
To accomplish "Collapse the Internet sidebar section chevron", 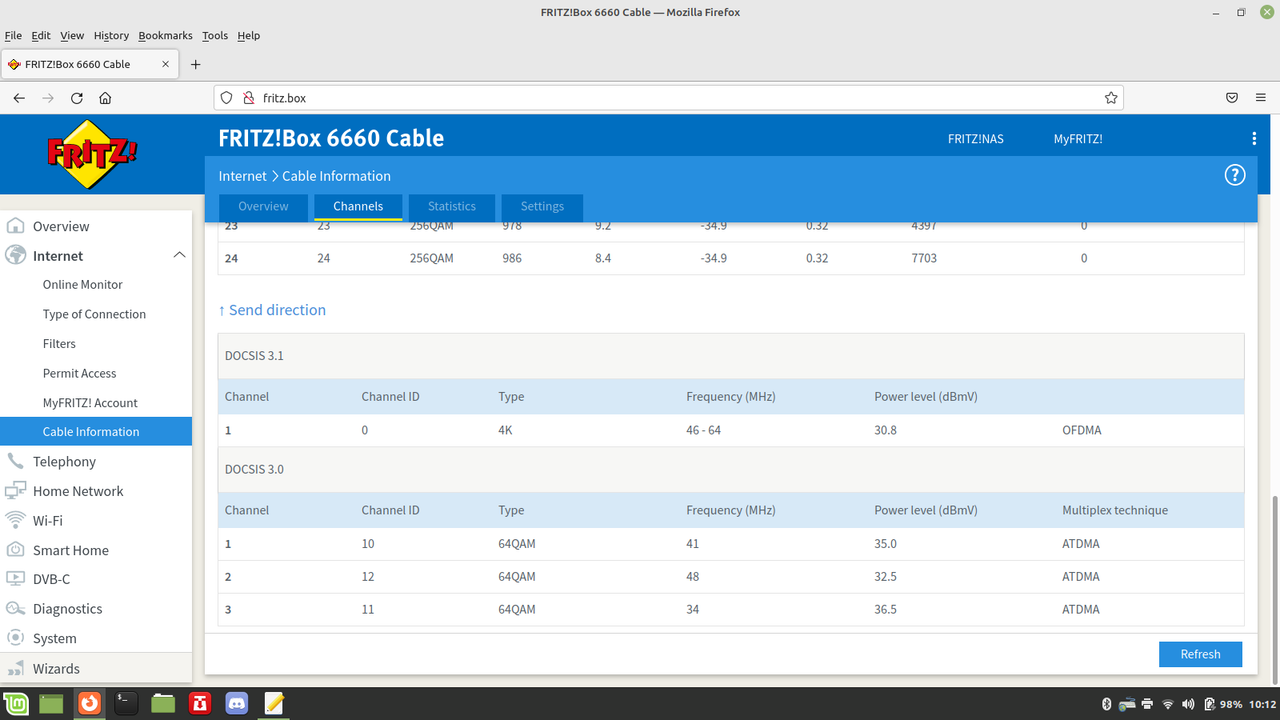I will (179, 256).
